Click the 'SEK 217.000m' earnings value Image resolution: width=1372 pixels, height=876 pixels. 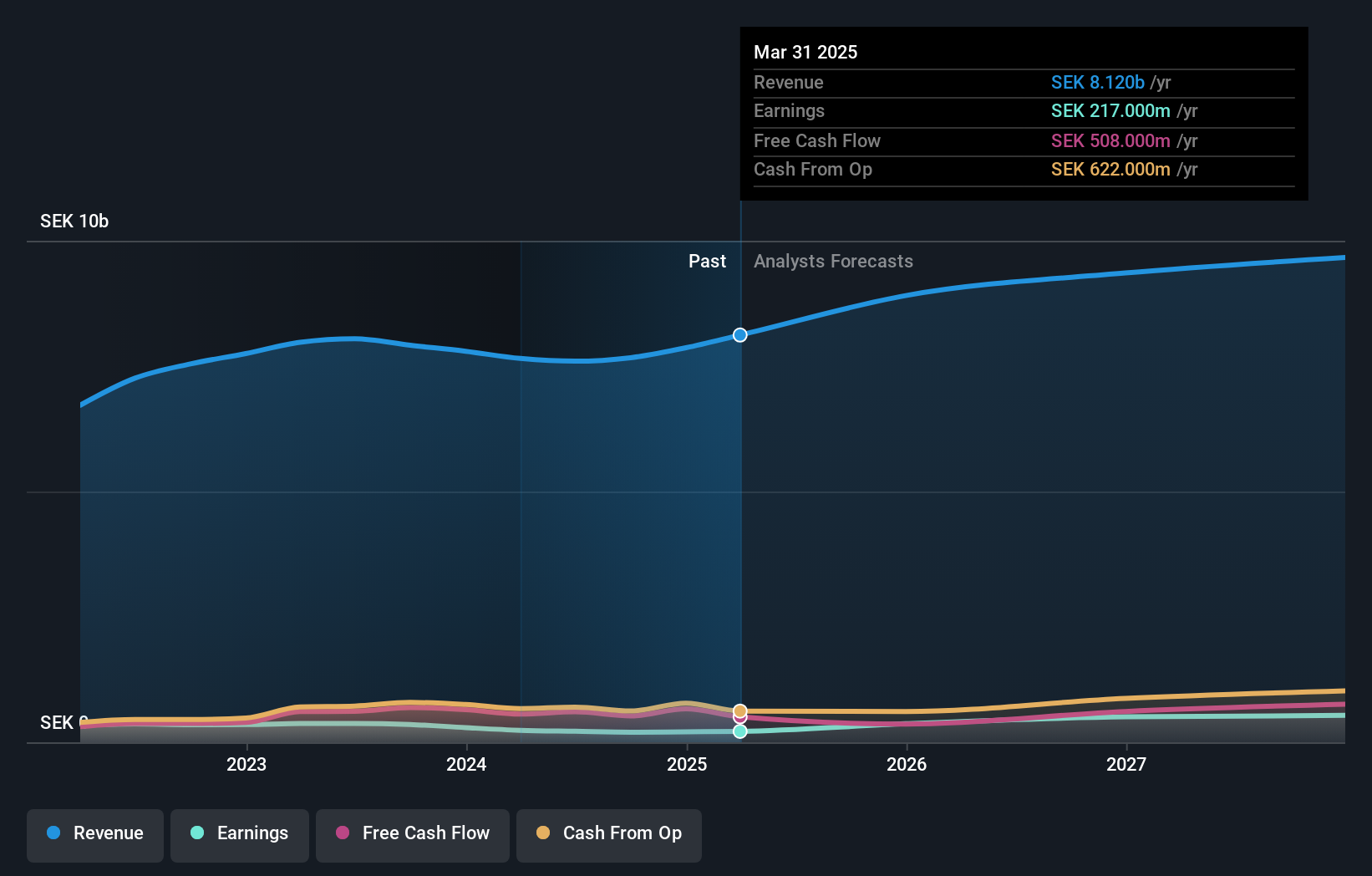coord(1110,111)
